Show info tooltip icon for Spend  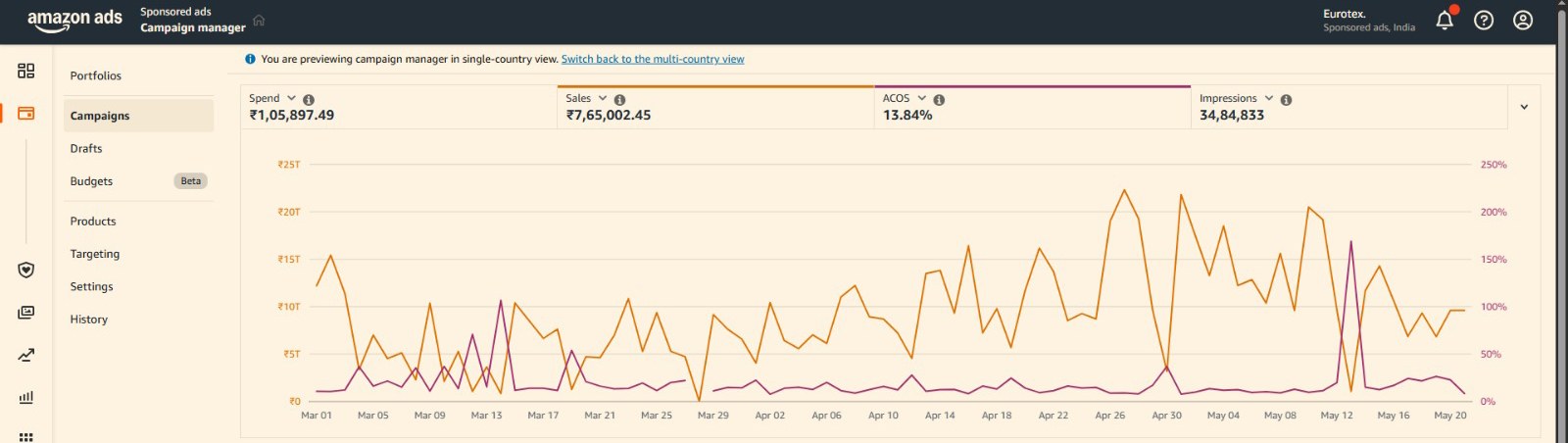(x=309, y=100)
